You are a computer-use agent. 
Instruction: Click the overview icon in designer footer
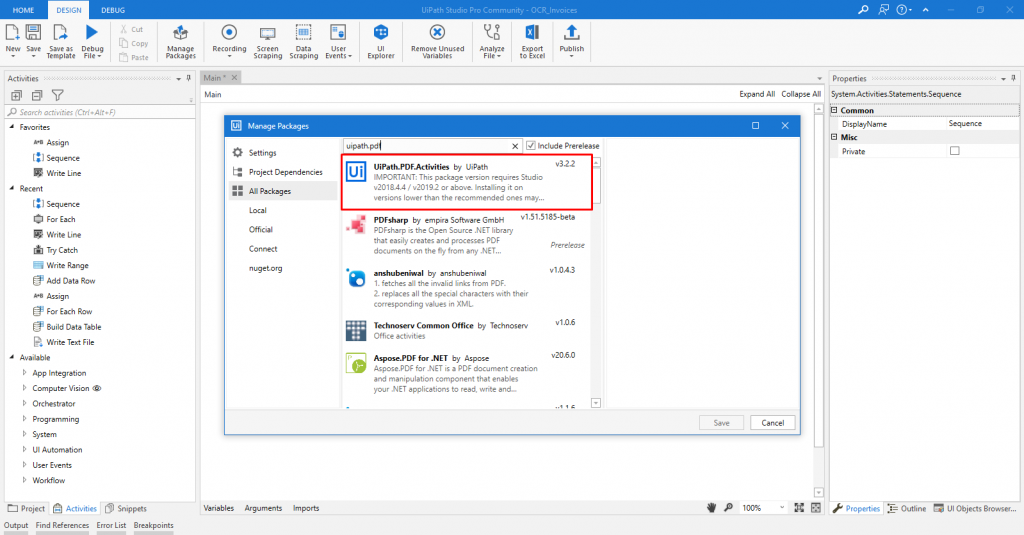tap(816, 508)
